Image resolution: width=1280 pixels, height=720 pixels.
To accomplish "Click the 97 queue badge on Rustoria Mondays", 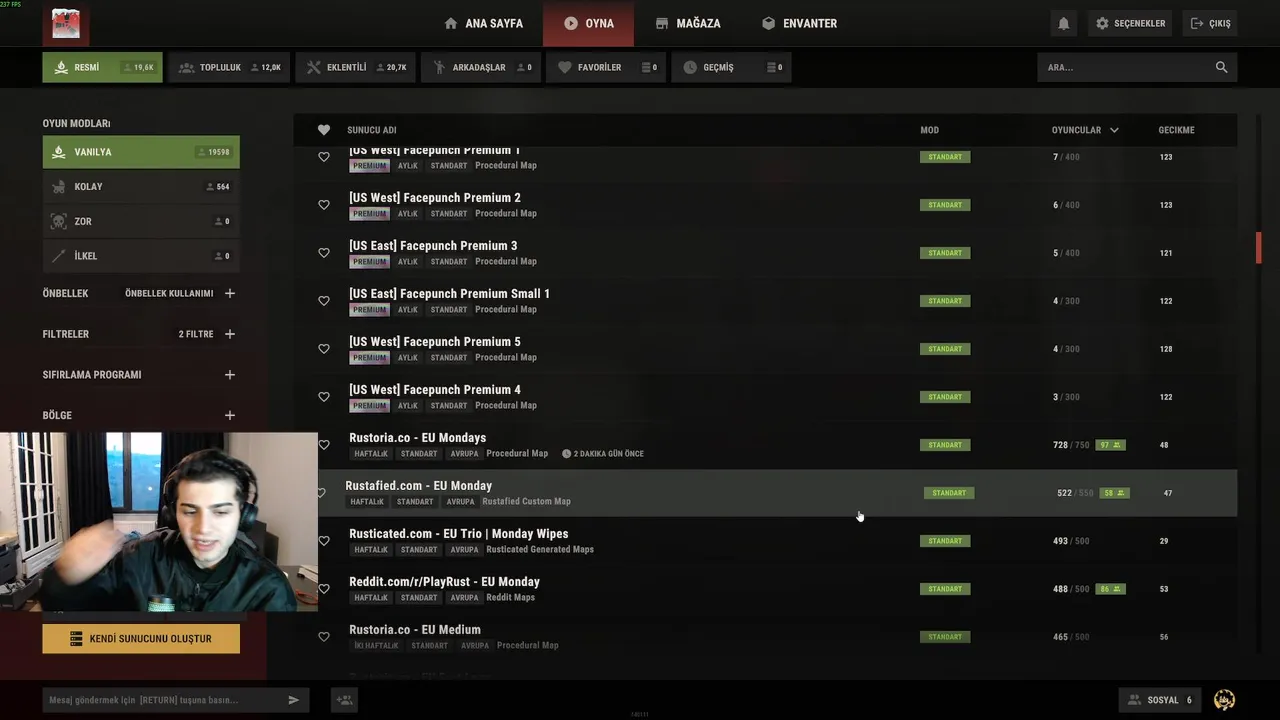I will 1110,445.
